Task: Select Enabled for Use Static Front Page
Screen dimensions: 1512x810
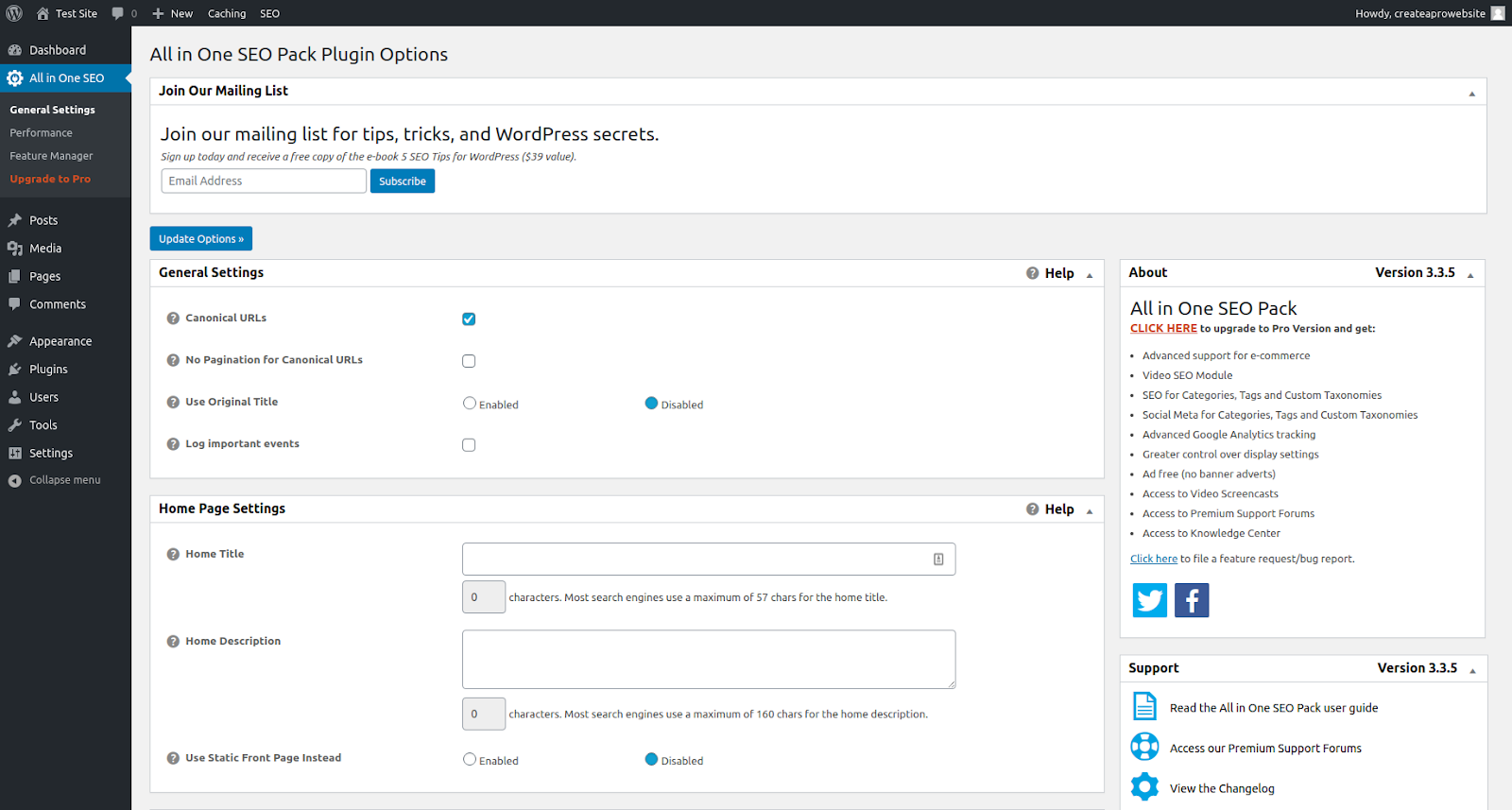Action: 470,759
